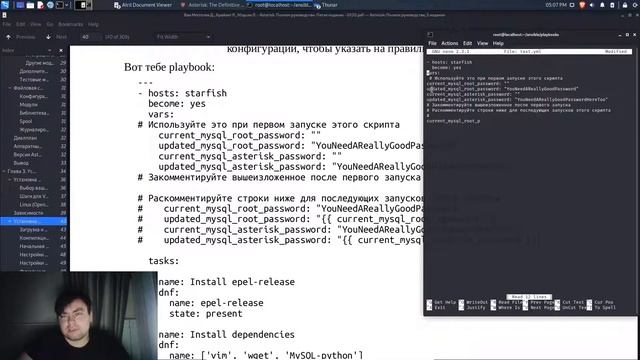Viewport: 640px width, 360px height.
Task: Click the Atril document icon below the panel
Action: pyautogui.click(x=4, y=15)
